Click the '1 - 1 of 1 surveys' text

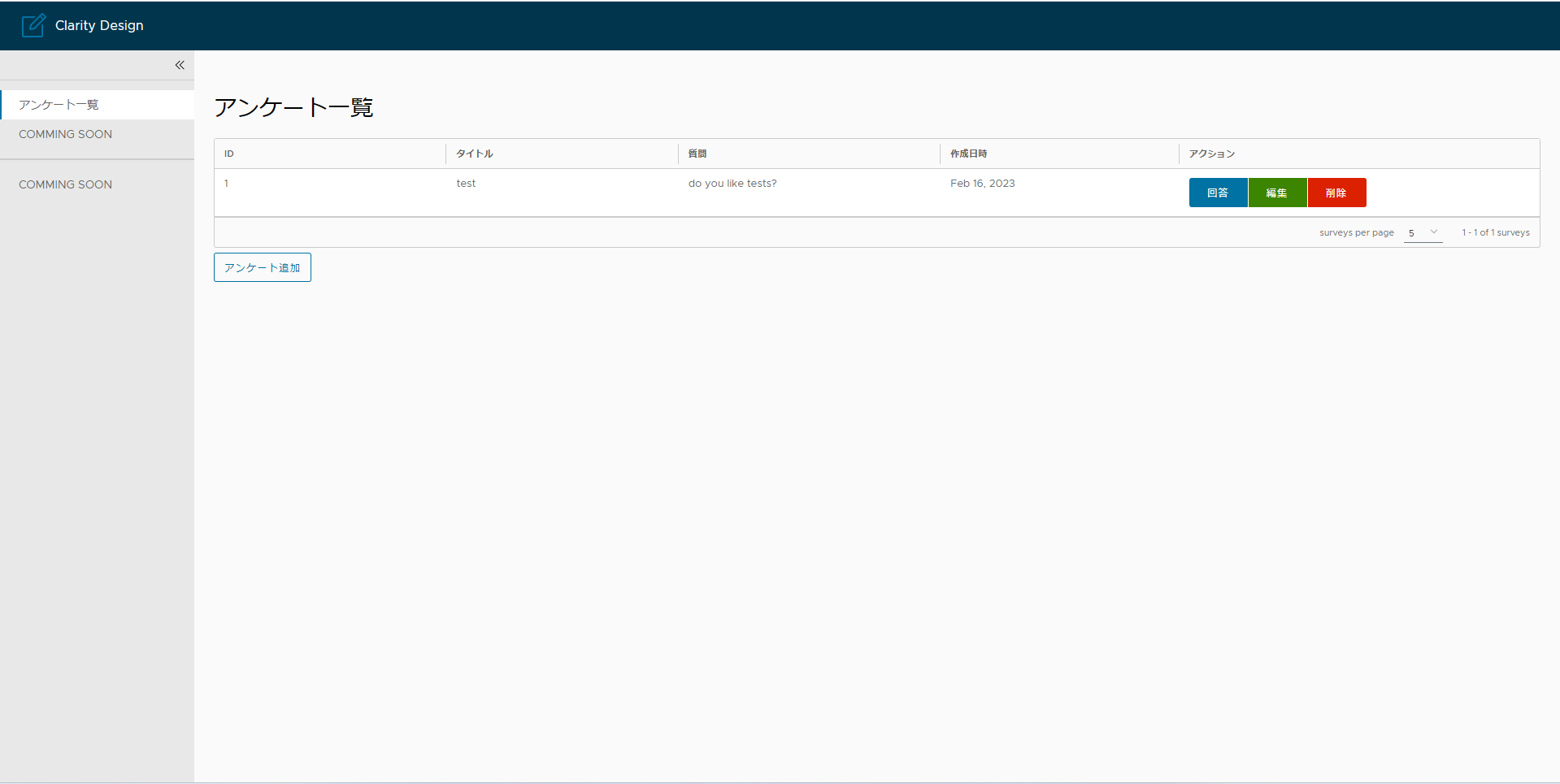[1496, 232]
